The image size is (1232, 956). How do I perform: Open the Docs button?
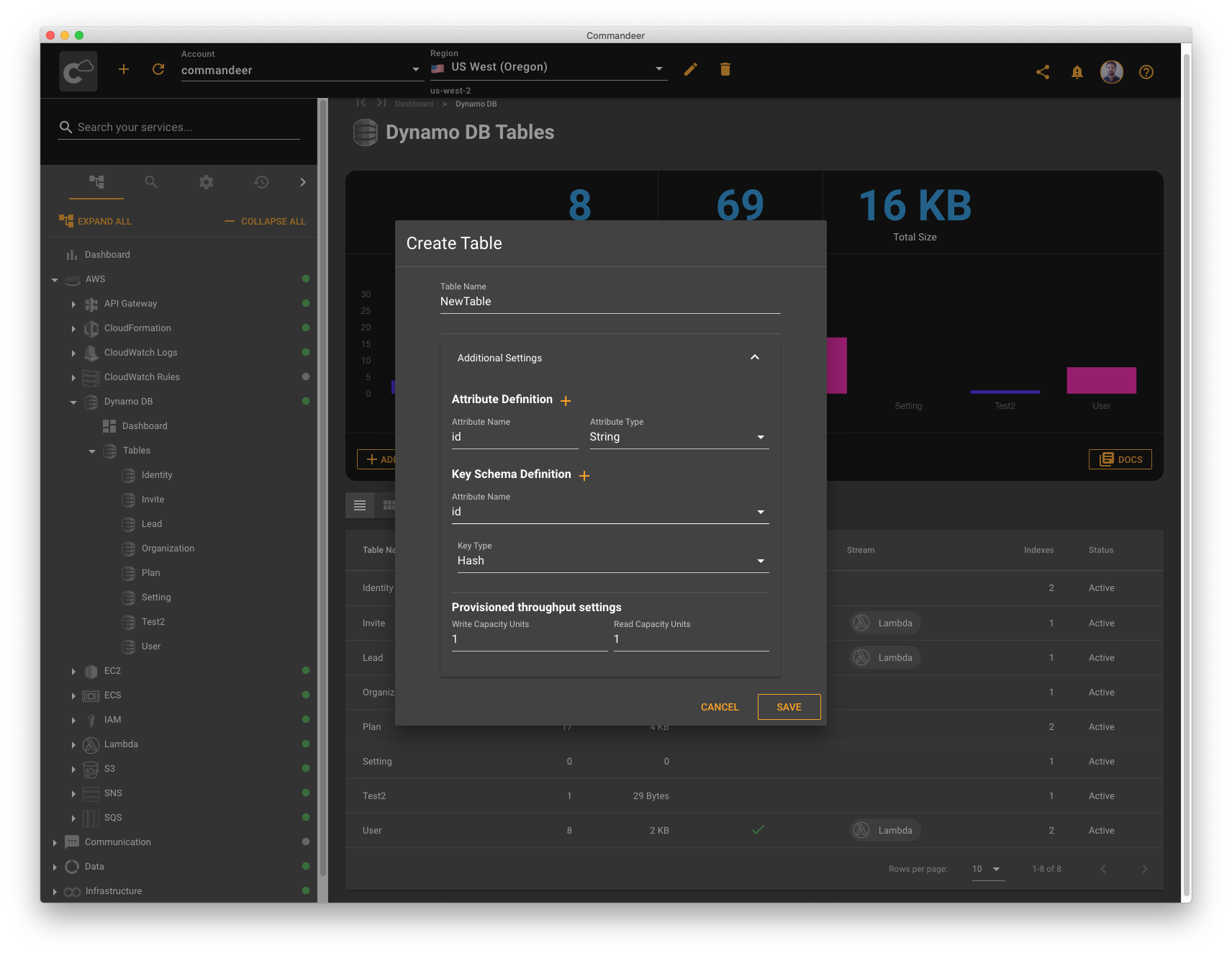point(1120,459)
